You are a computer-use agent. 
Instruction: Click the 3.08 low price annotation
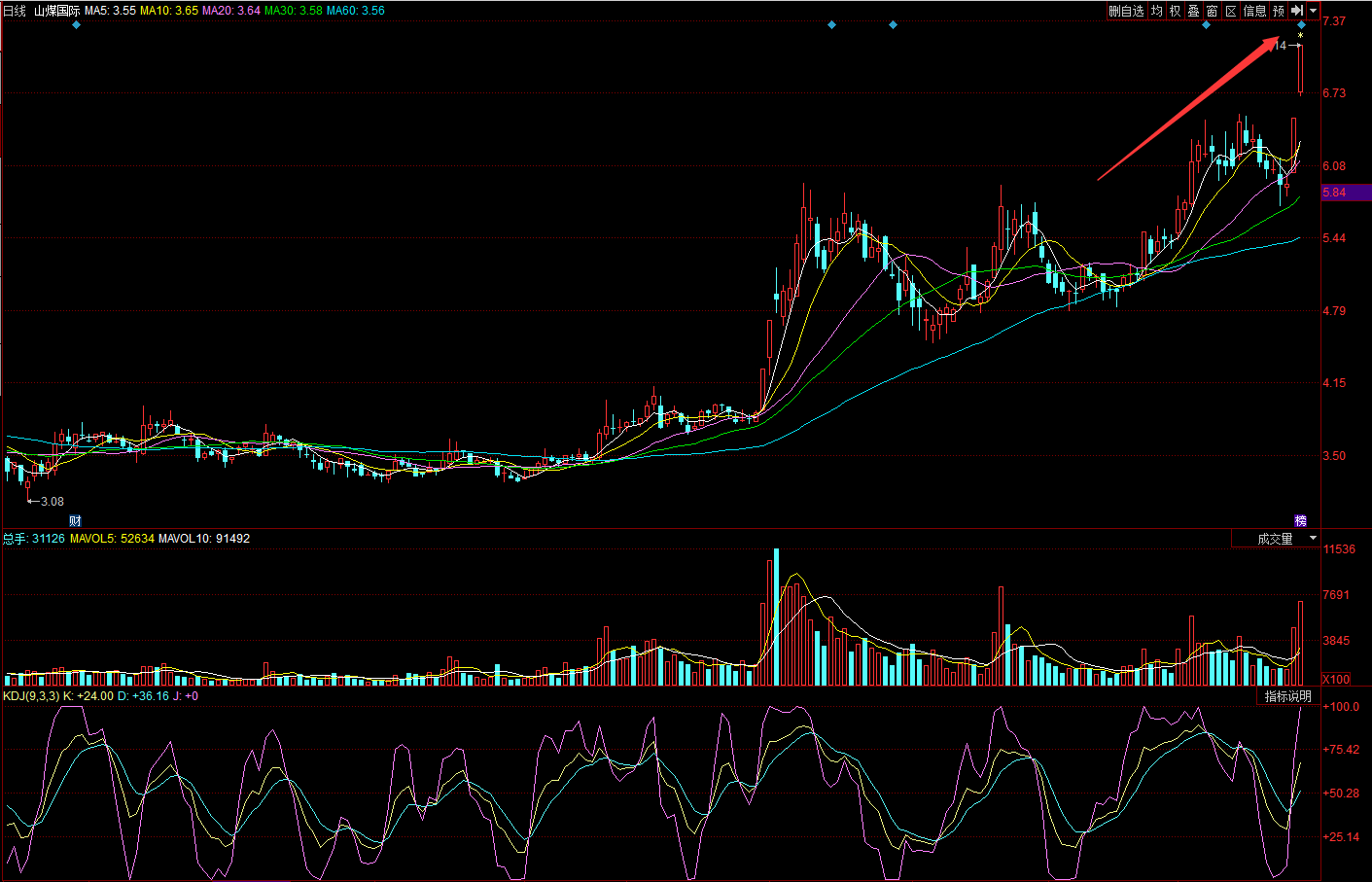[53, 502]
